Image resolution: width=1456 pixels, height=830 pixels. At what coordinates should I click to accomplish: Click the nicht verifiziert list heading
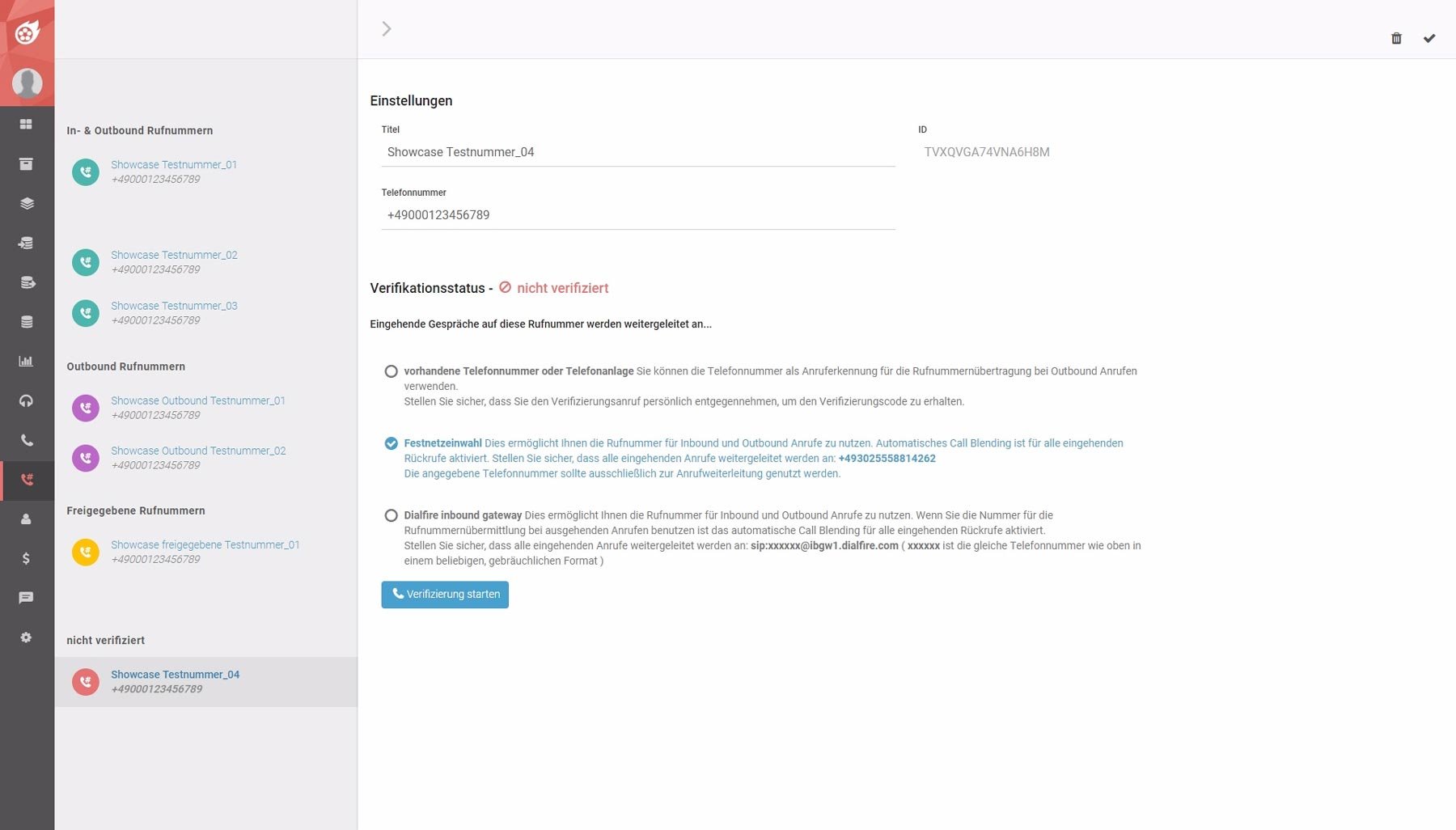click(106, 640)
